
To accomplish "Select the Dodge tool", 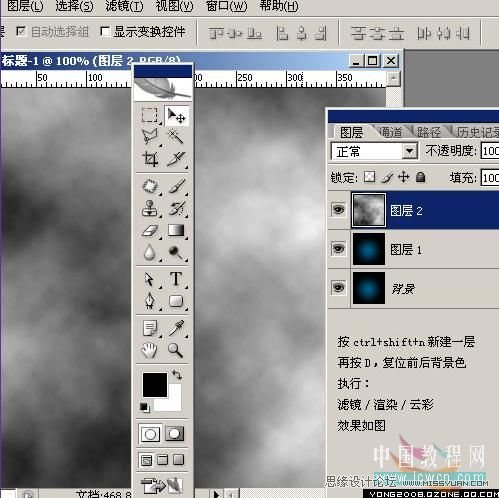I will pos(176,253).
